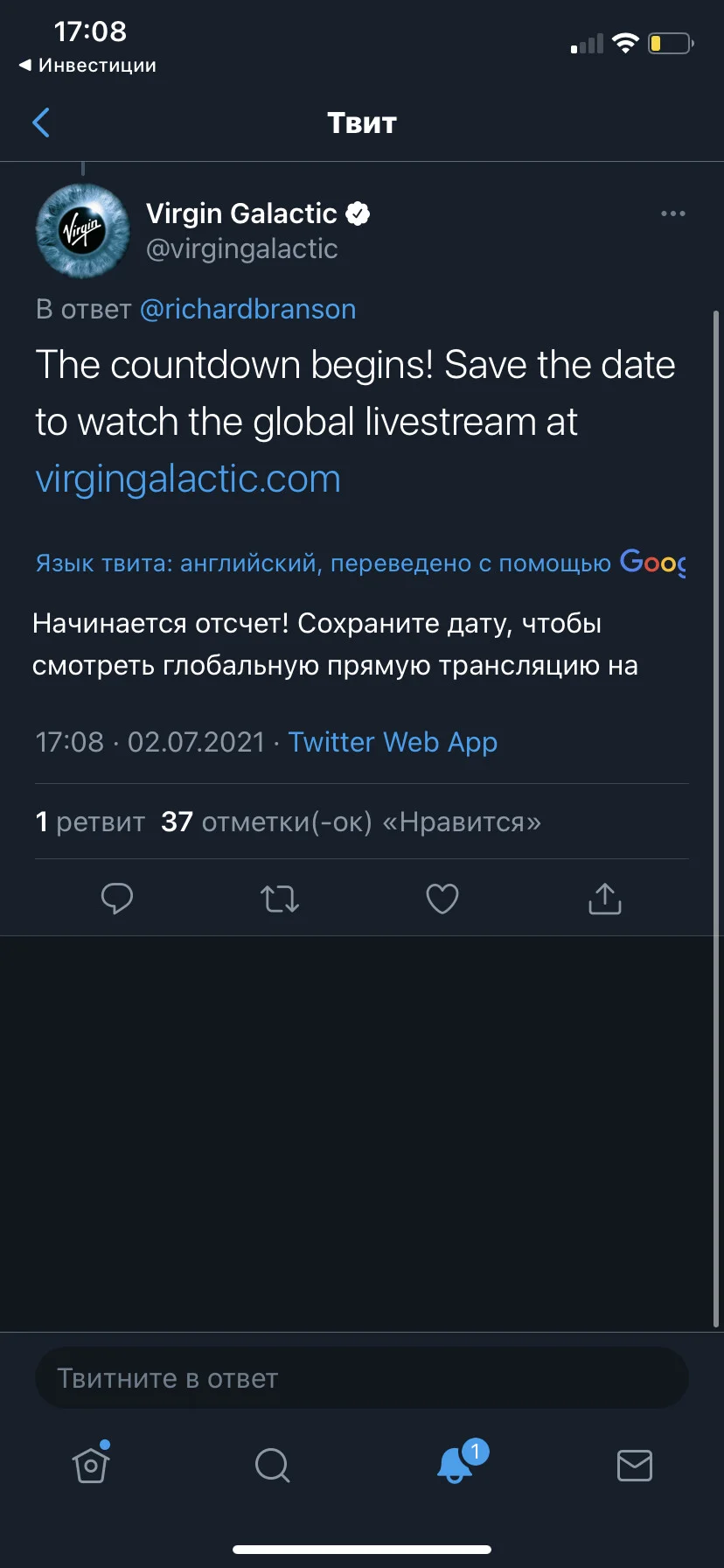Like the tweet with heart icon
Screen dimensions: 724x1568
(442, 899)
